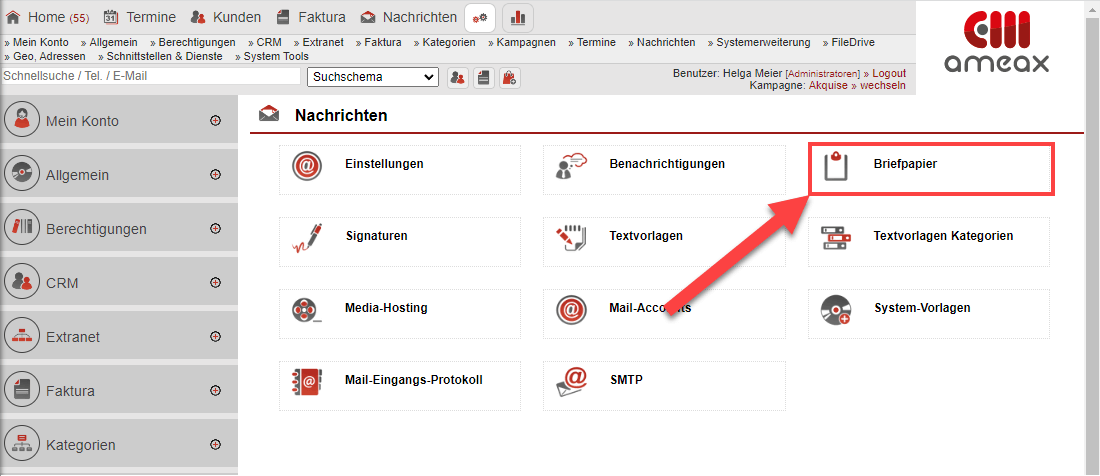The image size is (1100, 476).
Task: Click the customer search icon beside Suchschema
Action: tap(458, 77)
